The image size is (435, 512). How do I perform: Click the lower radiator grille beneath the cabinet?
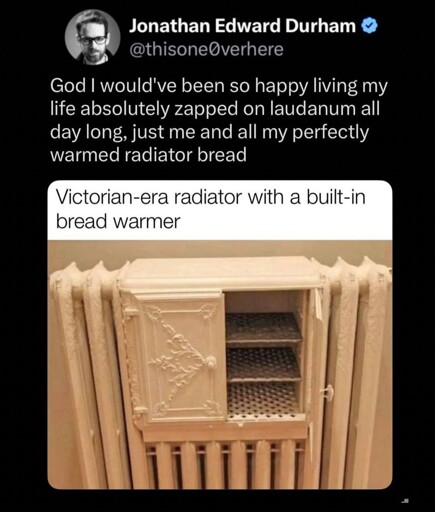coord(225,463)
